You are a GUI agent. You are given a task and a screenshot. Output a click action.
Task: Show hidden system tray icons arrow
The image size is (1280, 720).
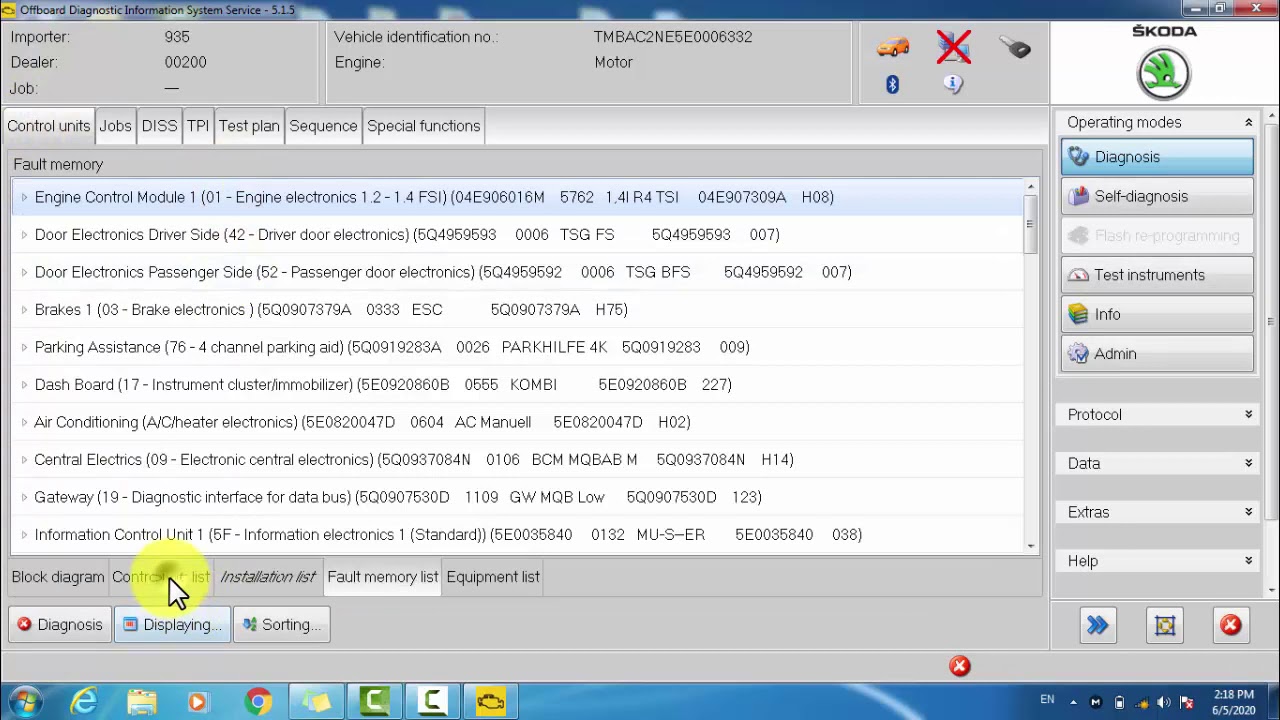pyautogui.click(x=1073, y=702)
